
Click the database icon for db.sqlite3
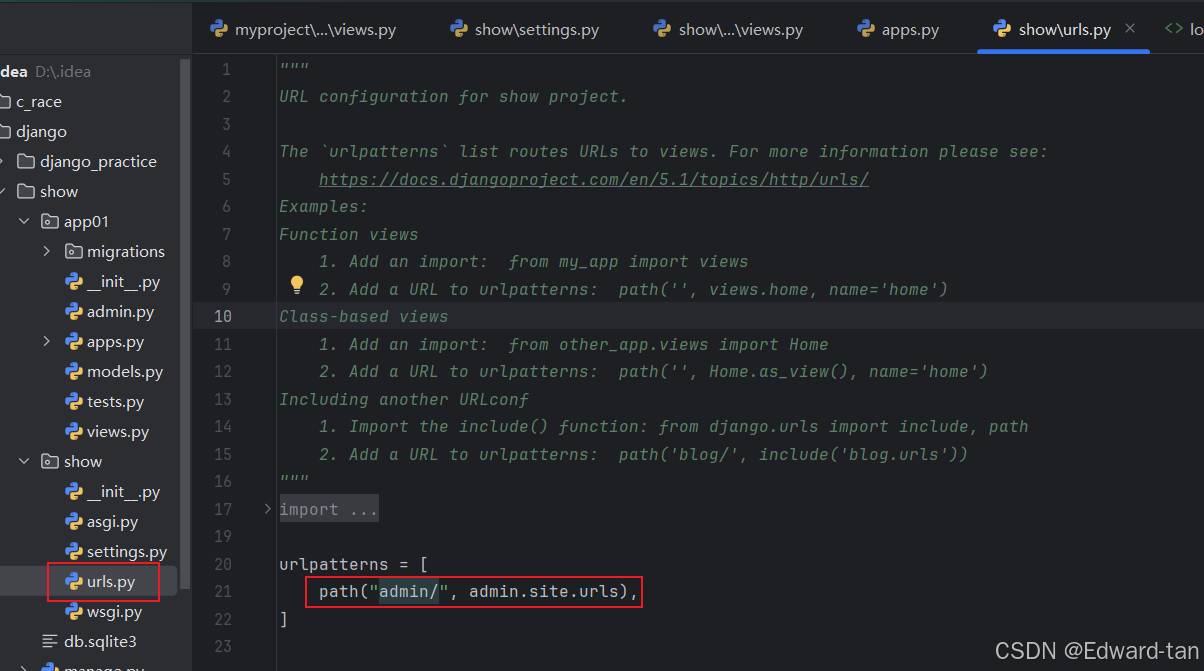[49, 641]
